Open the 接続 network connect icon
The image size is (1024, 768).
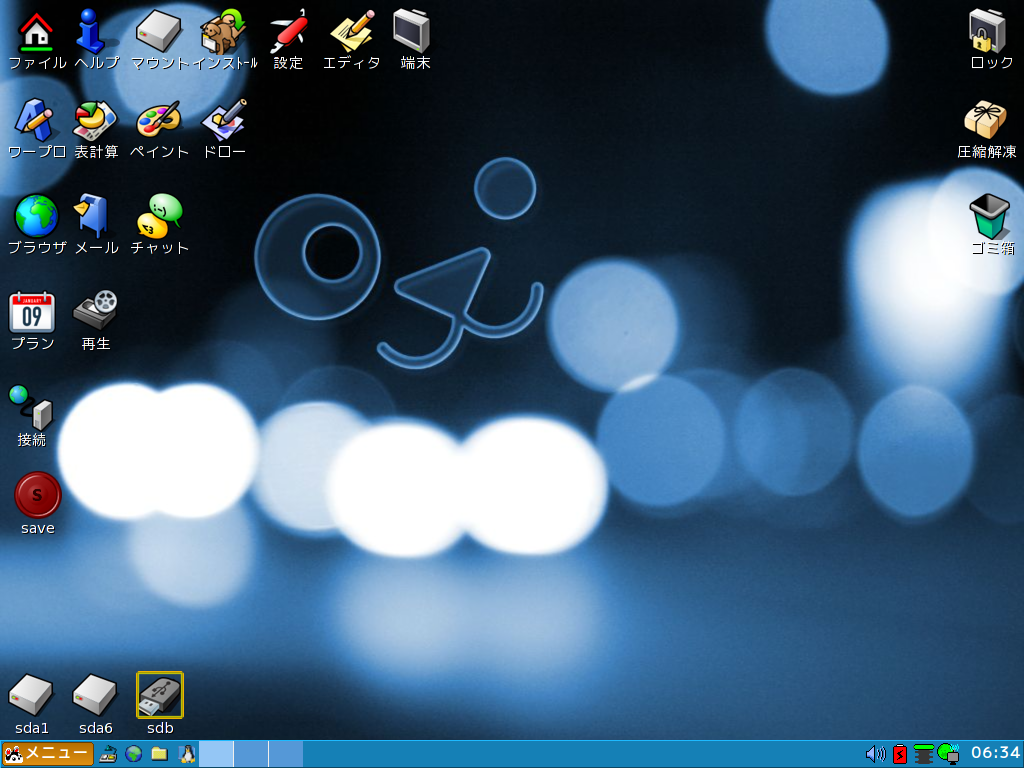[31, 408]
